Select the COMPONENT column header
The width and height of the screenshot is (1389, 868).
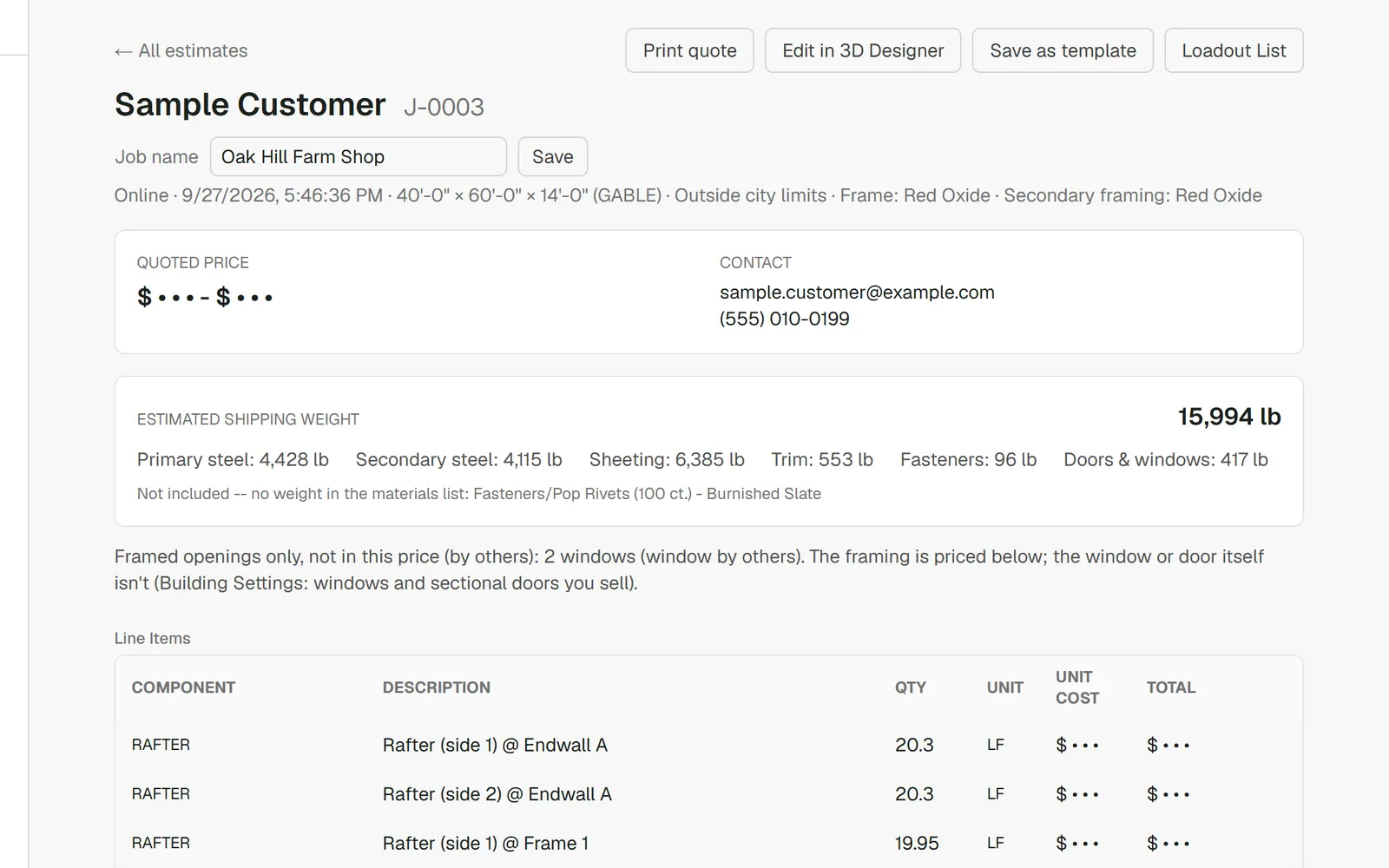183,687
